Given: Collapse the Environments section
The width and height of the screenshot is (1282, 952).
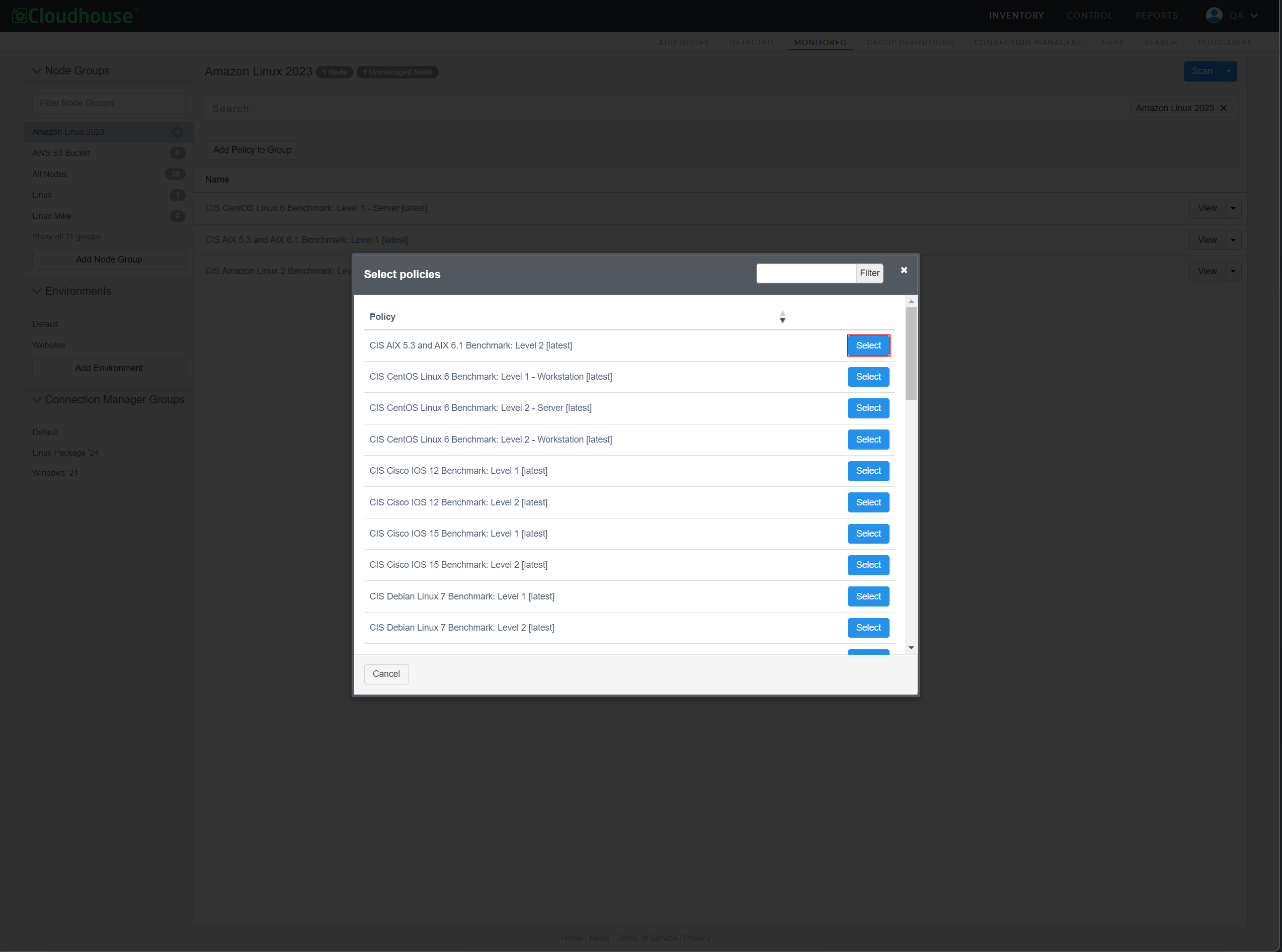Looking at the screenshot, I should point(37,292).
